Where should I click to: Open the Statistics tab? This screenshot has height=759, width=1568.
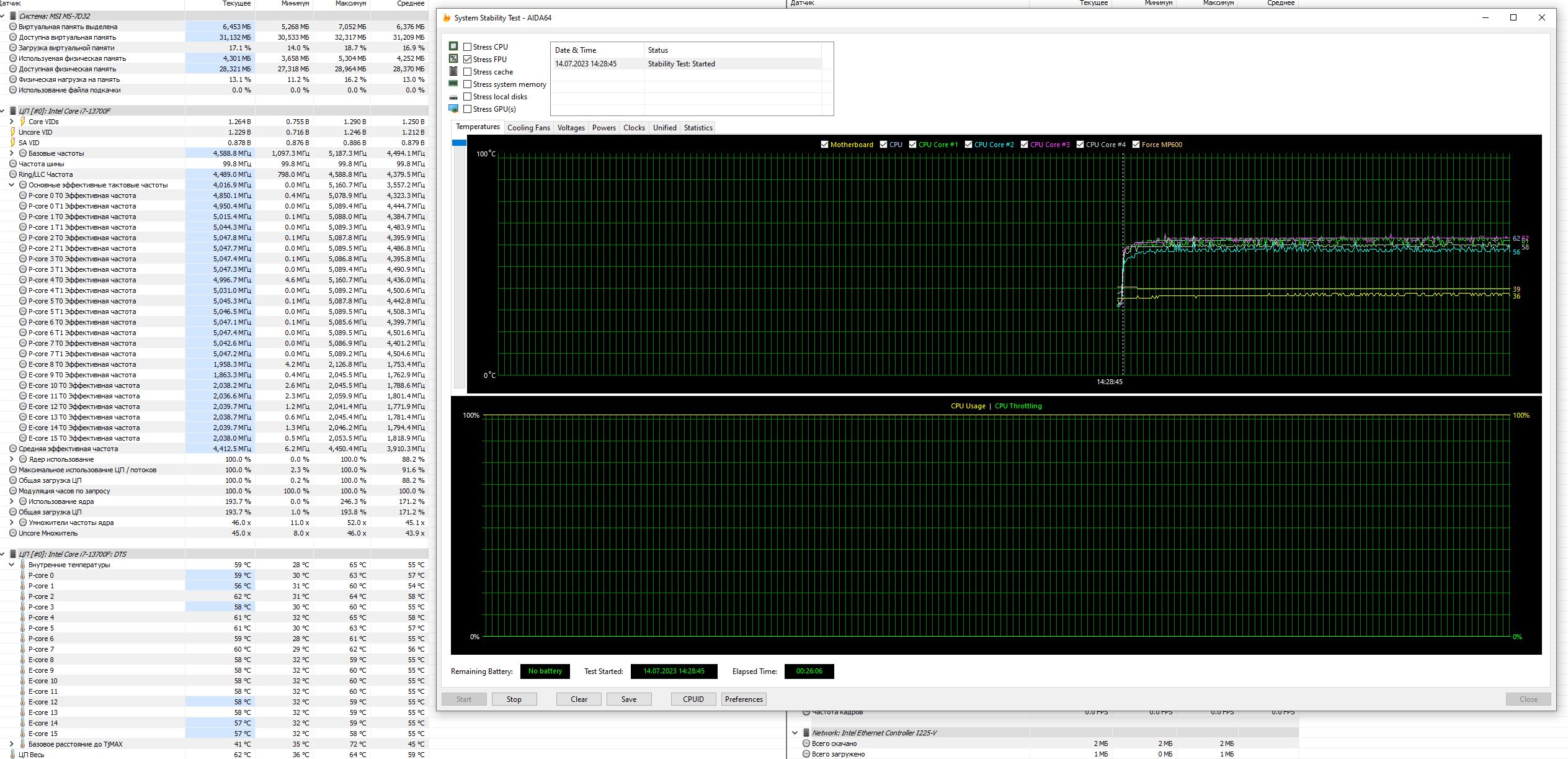698,128
